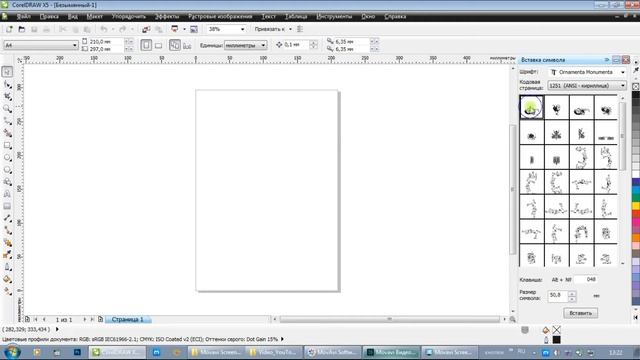Click the Import toolbar icon

click(146, 29)
